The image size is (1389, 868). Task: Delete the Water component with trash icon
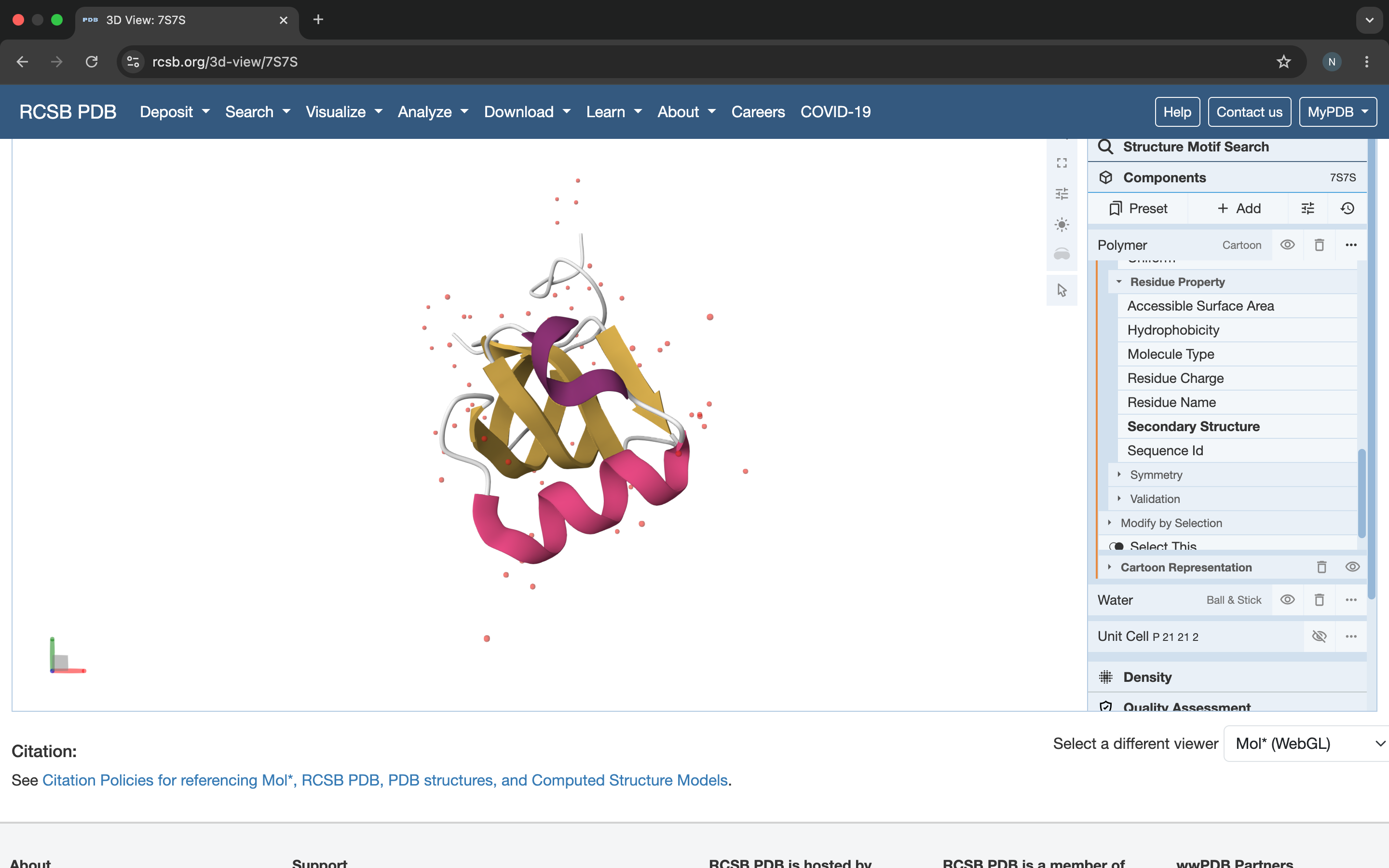(x=1319, y=600)
